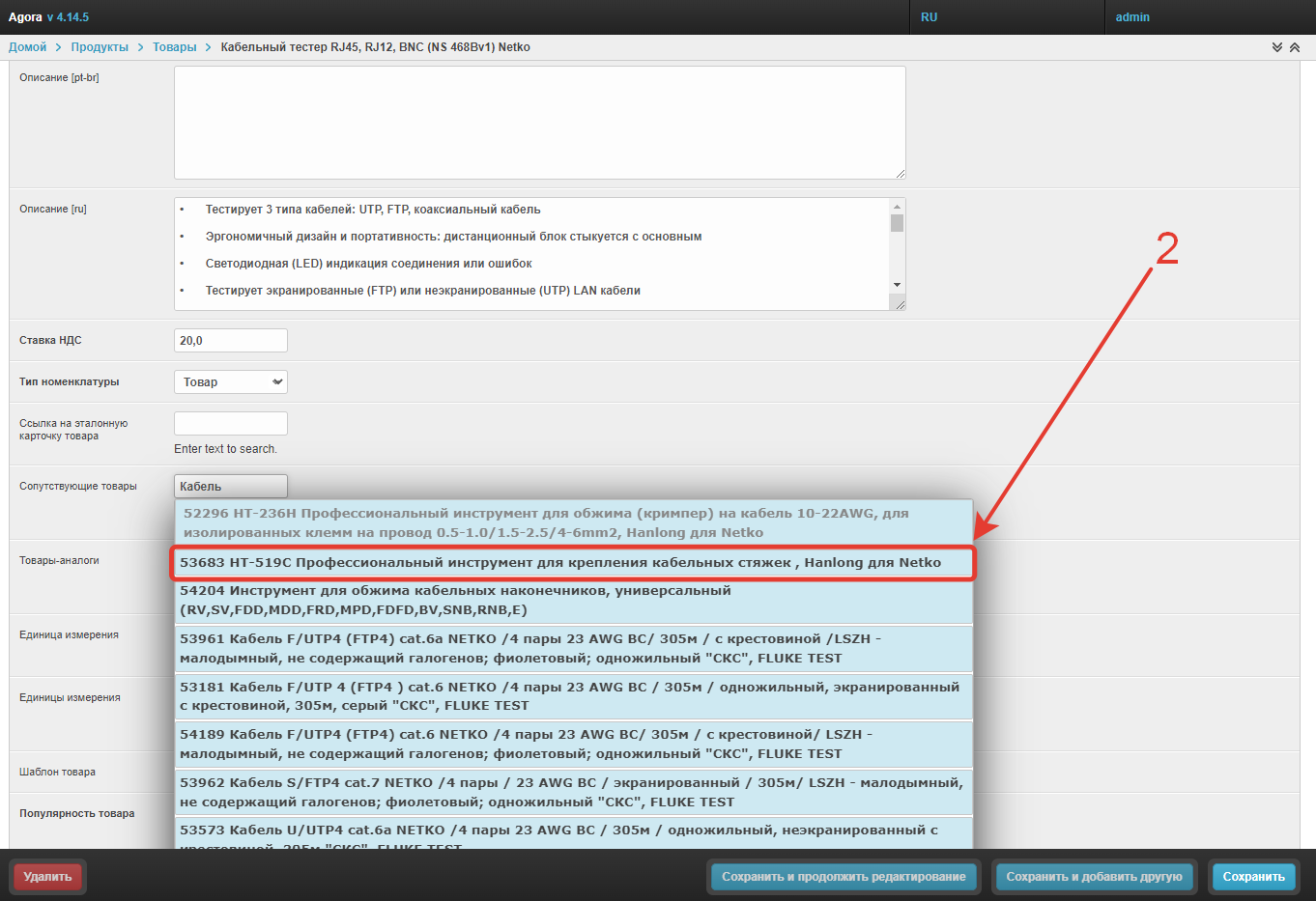
Task: Click Сохранить и добавить другую button
Action: click(x=1094, y=877)
